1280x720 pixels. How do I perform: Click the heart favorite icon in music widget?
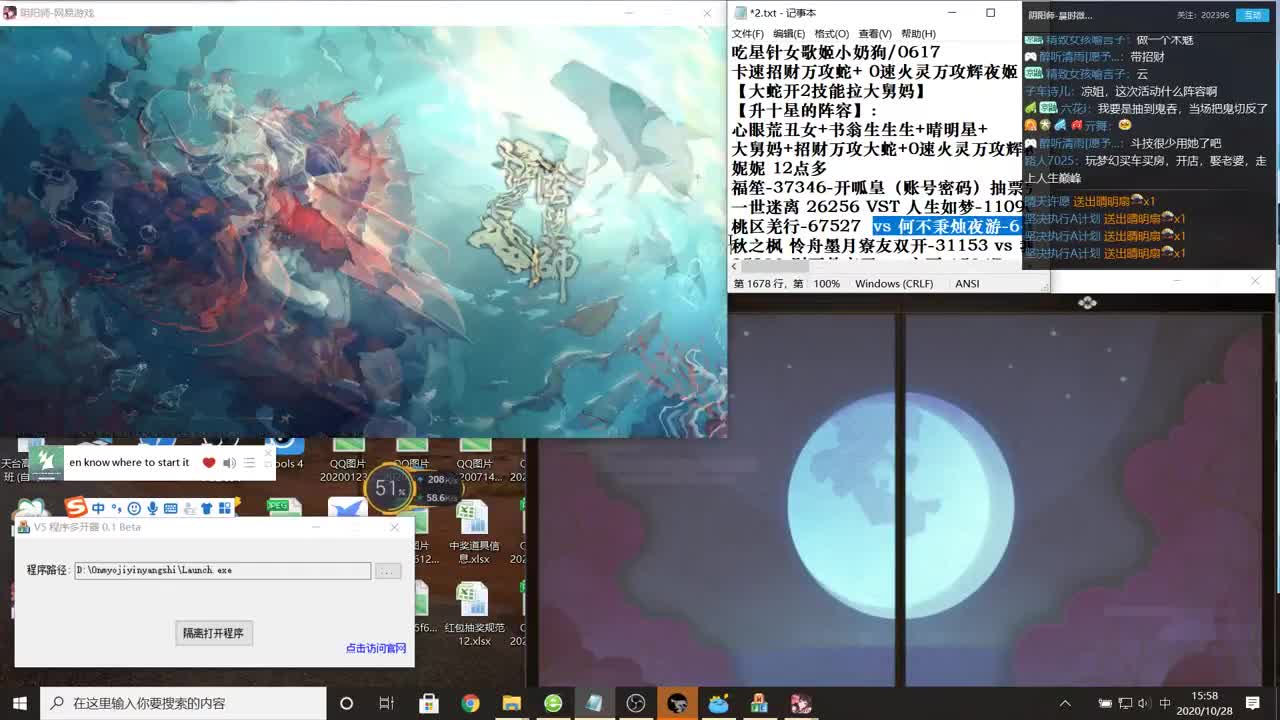tap(208, 463)
